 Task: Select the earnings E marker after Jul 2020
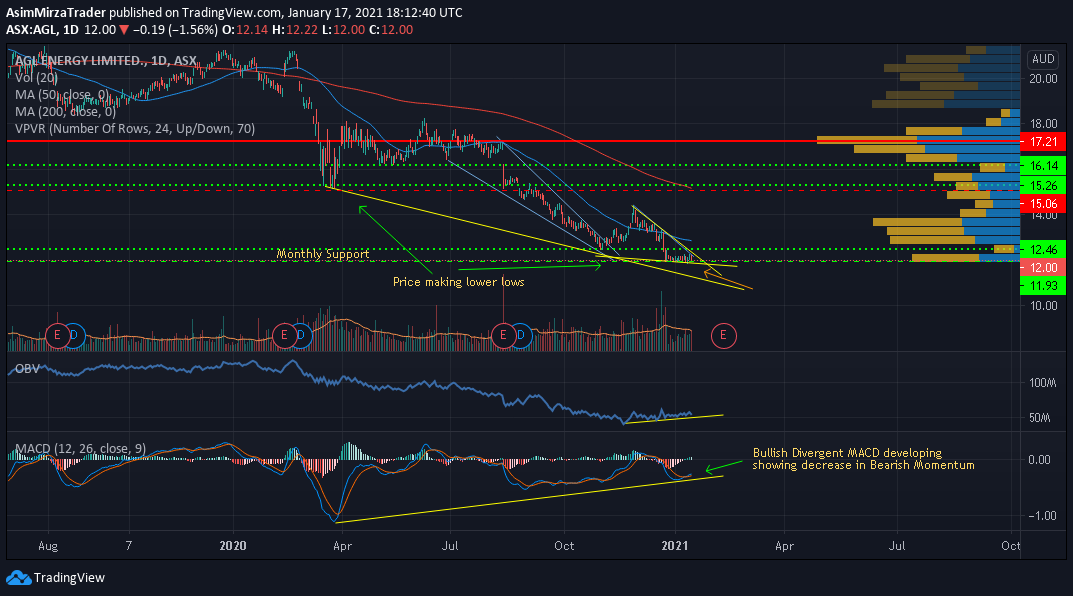coord(504,335)
